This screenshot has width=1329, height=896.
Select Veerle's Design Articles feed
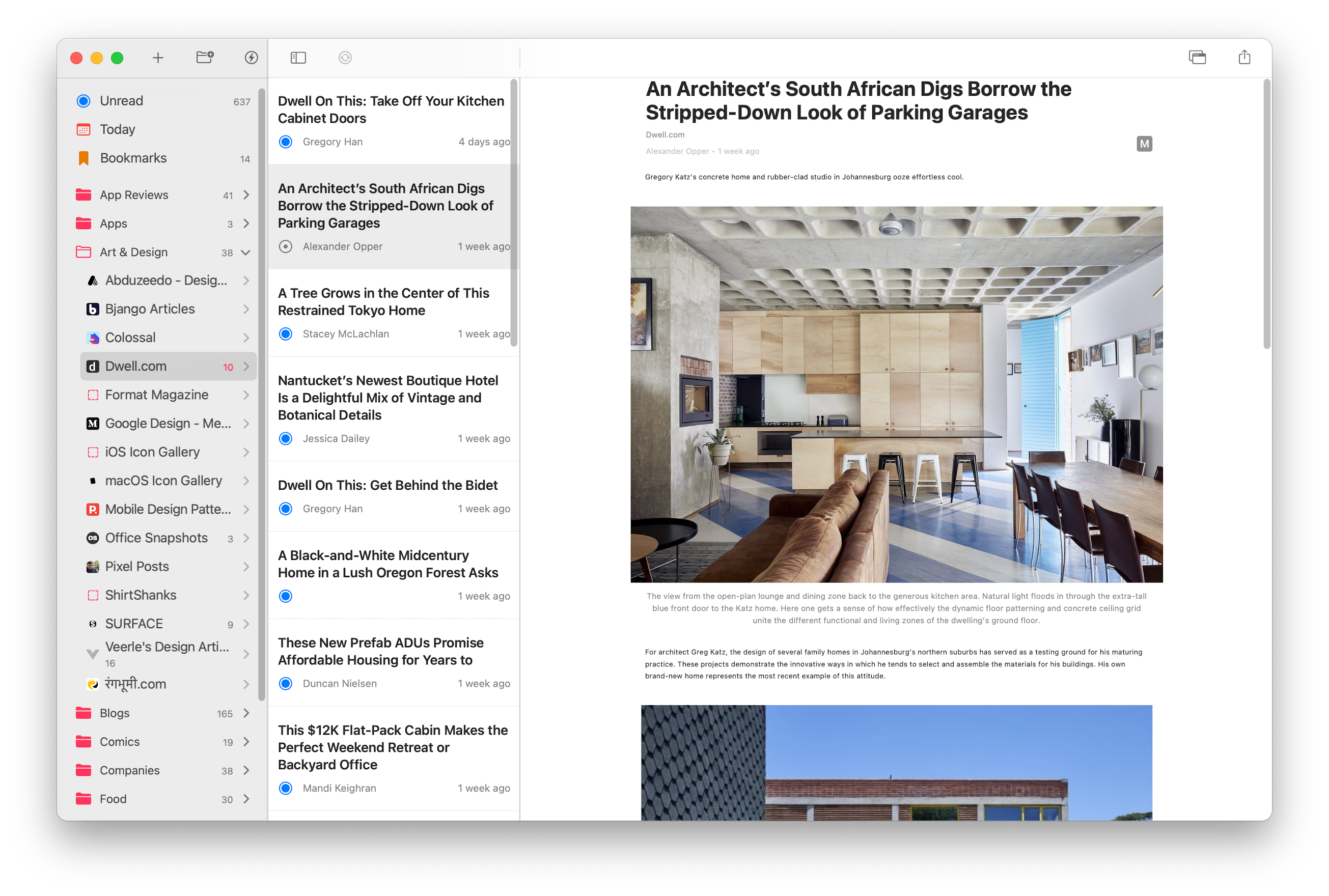168,654
